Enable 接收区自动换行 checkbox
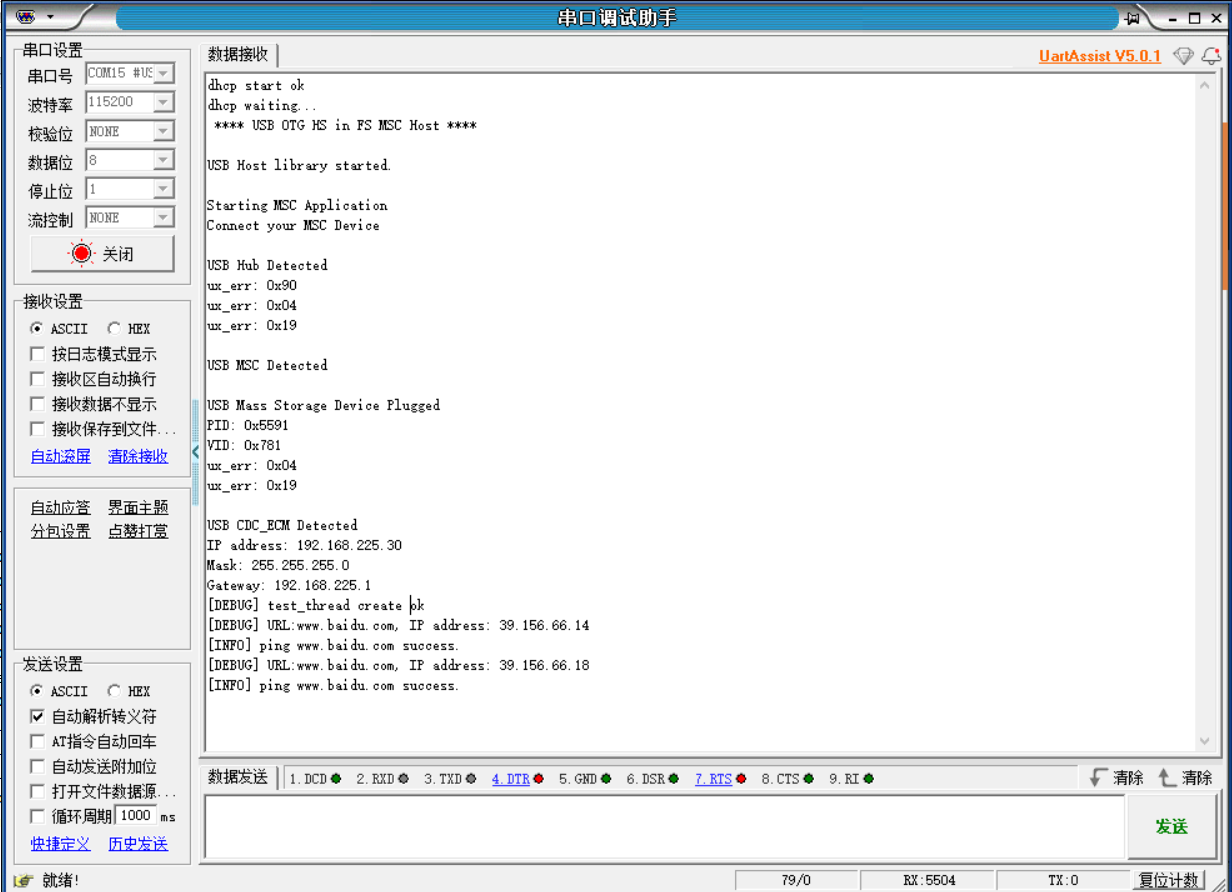The height and width of the screenshot is (892, 1232). (37, 379)
